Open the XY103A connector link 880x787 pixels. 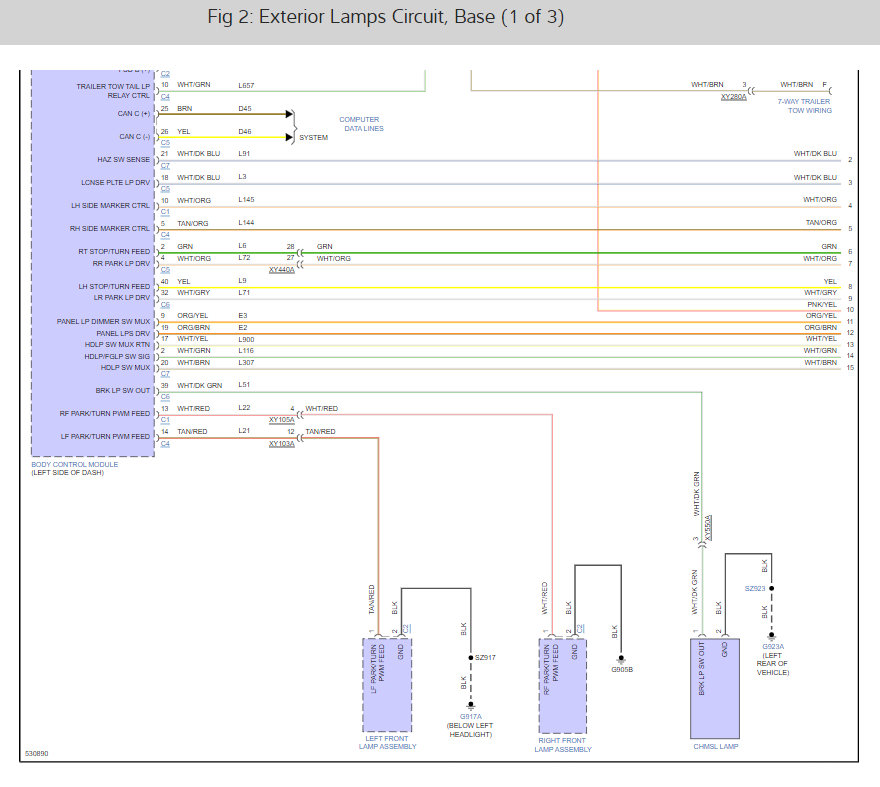pyautogui.click(x=281, y=444)
